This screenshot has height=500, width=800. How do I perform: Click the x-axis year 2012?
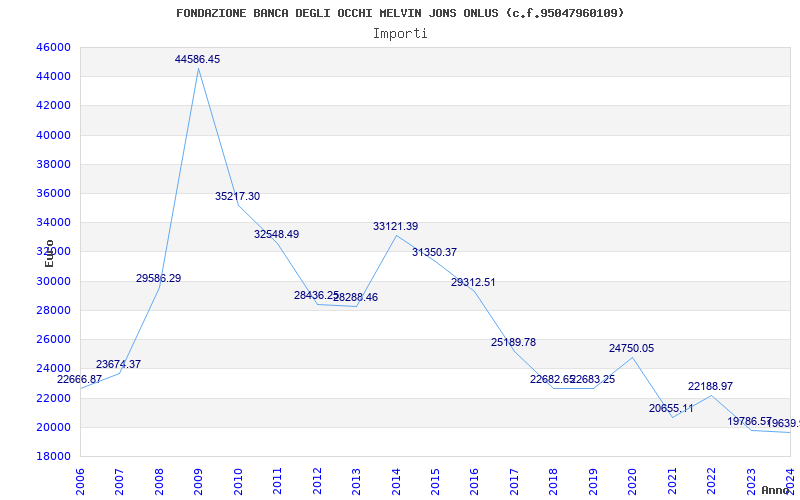click(317, 481)
